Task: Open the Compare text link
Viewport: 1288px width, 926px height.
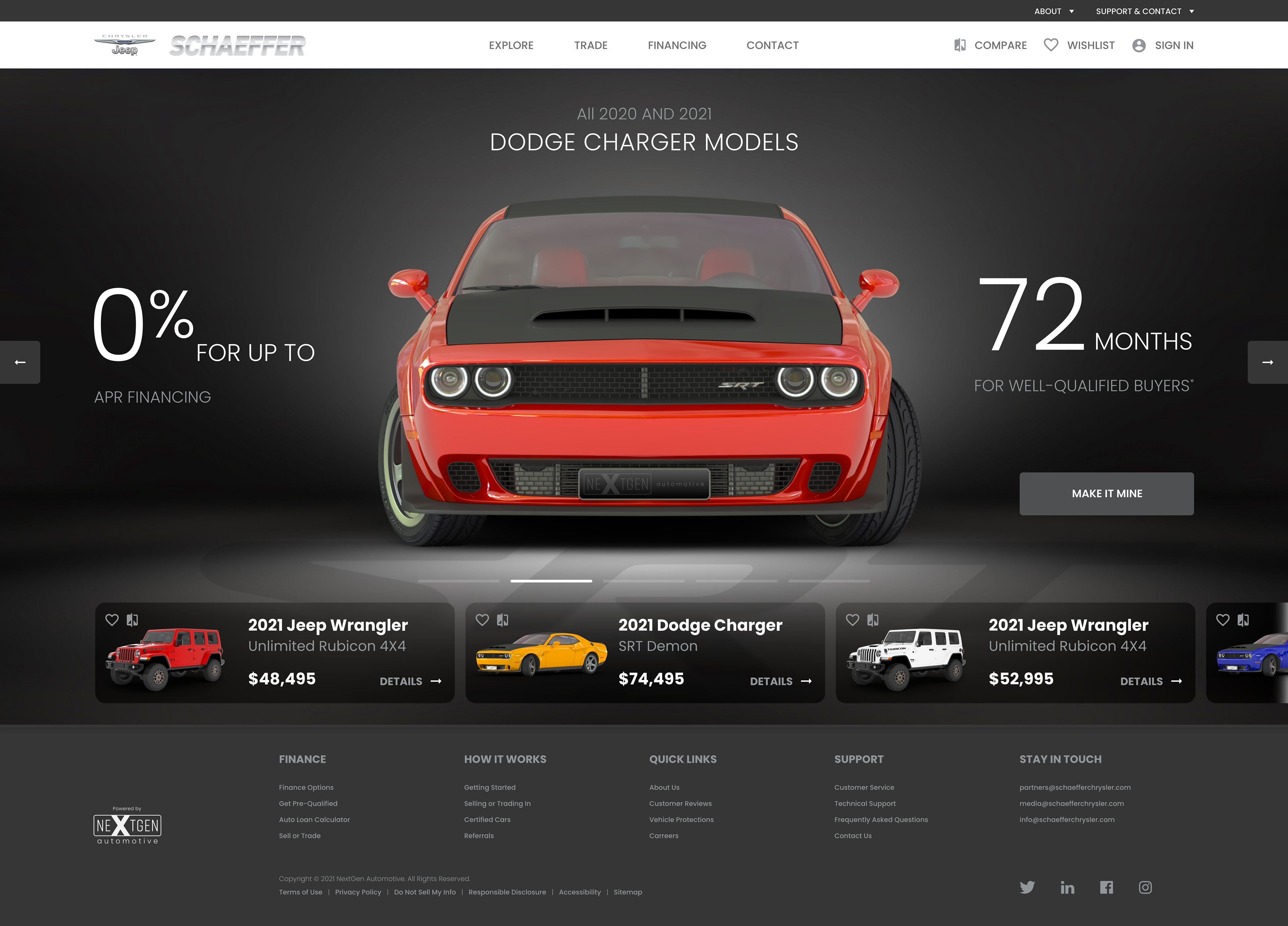Action: (x=1001, y=45)
